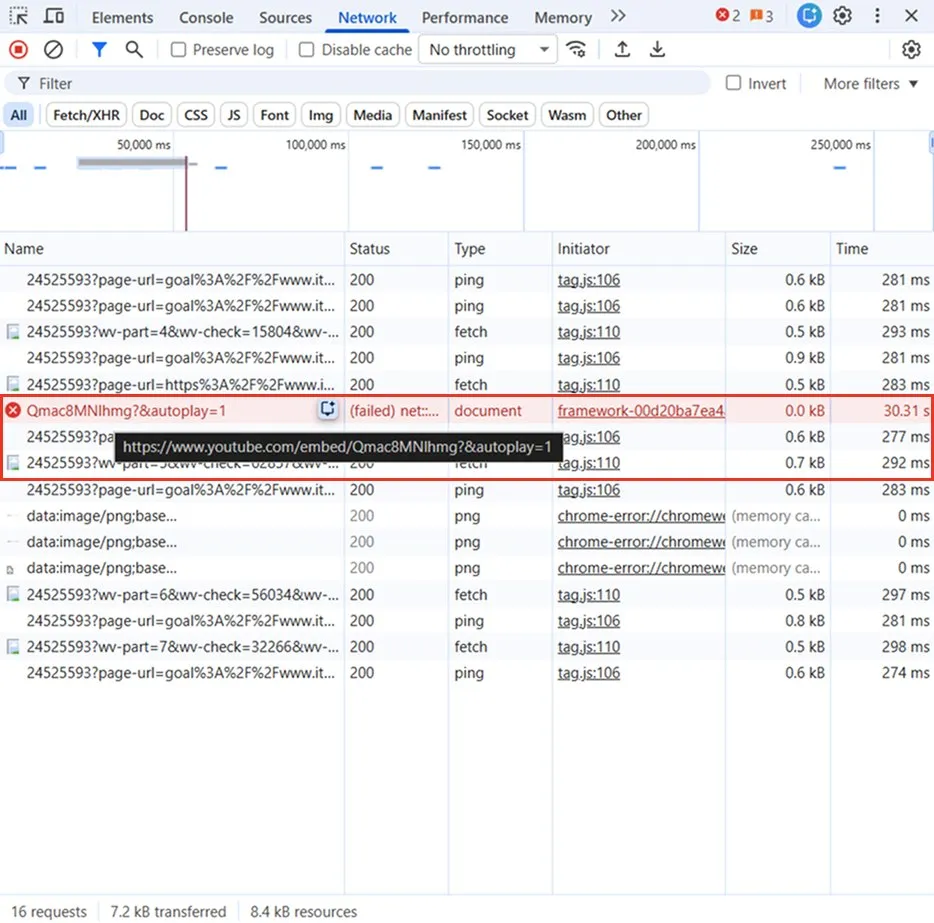The width and height of the screenshot is (934, 923).
Task: Clear the network log
Action: click(53, 49)
